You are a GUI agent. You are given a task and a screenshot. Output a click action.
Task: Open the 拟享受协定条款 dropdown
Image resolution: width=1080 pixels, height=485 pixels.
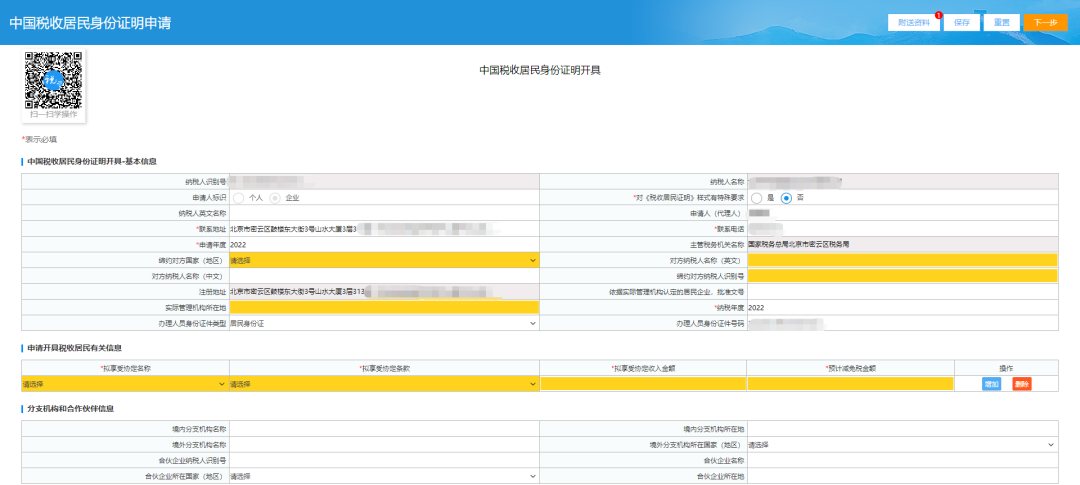click(384, 384)
